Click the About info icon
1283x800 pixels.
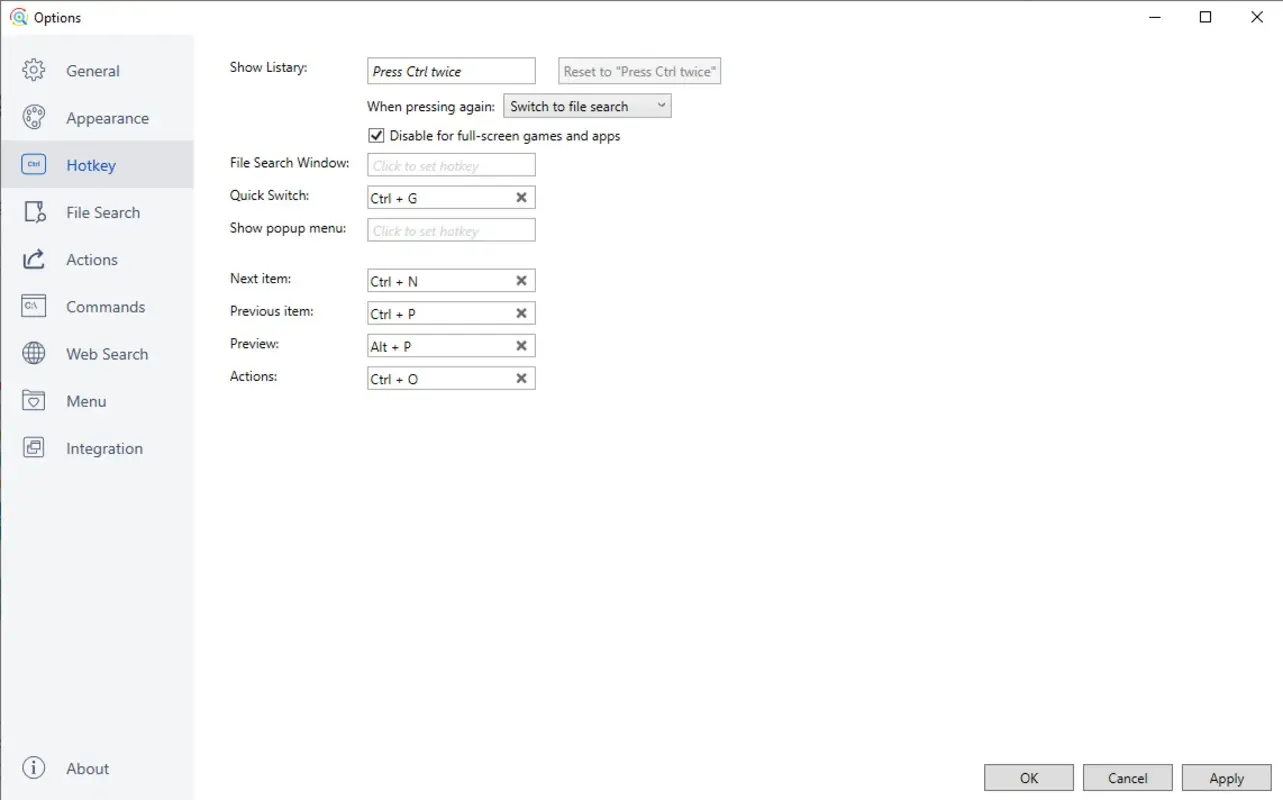coord(33,768)
